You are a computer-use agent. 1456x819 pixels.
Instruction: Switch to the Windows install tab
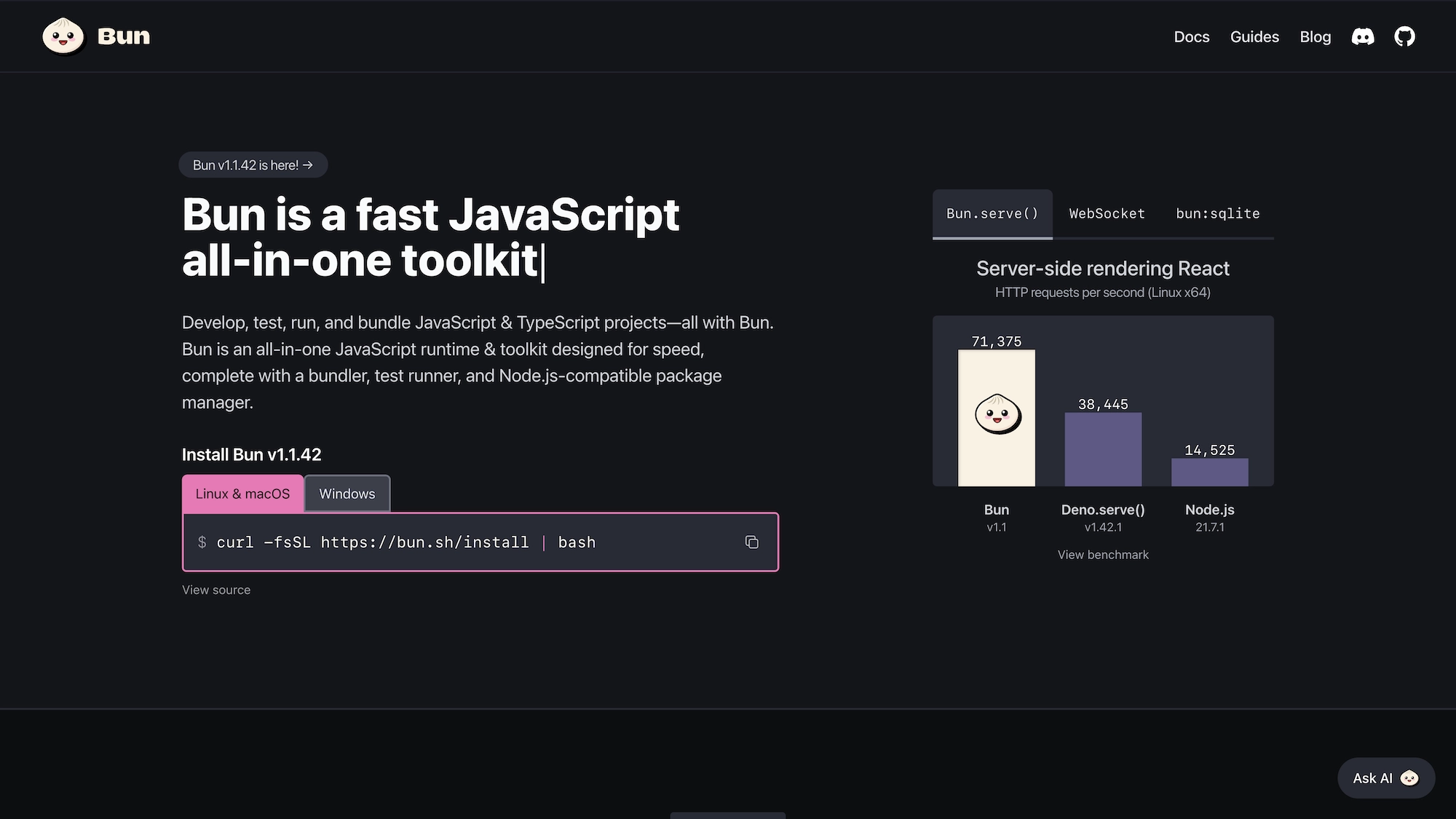tap(347, 494)
